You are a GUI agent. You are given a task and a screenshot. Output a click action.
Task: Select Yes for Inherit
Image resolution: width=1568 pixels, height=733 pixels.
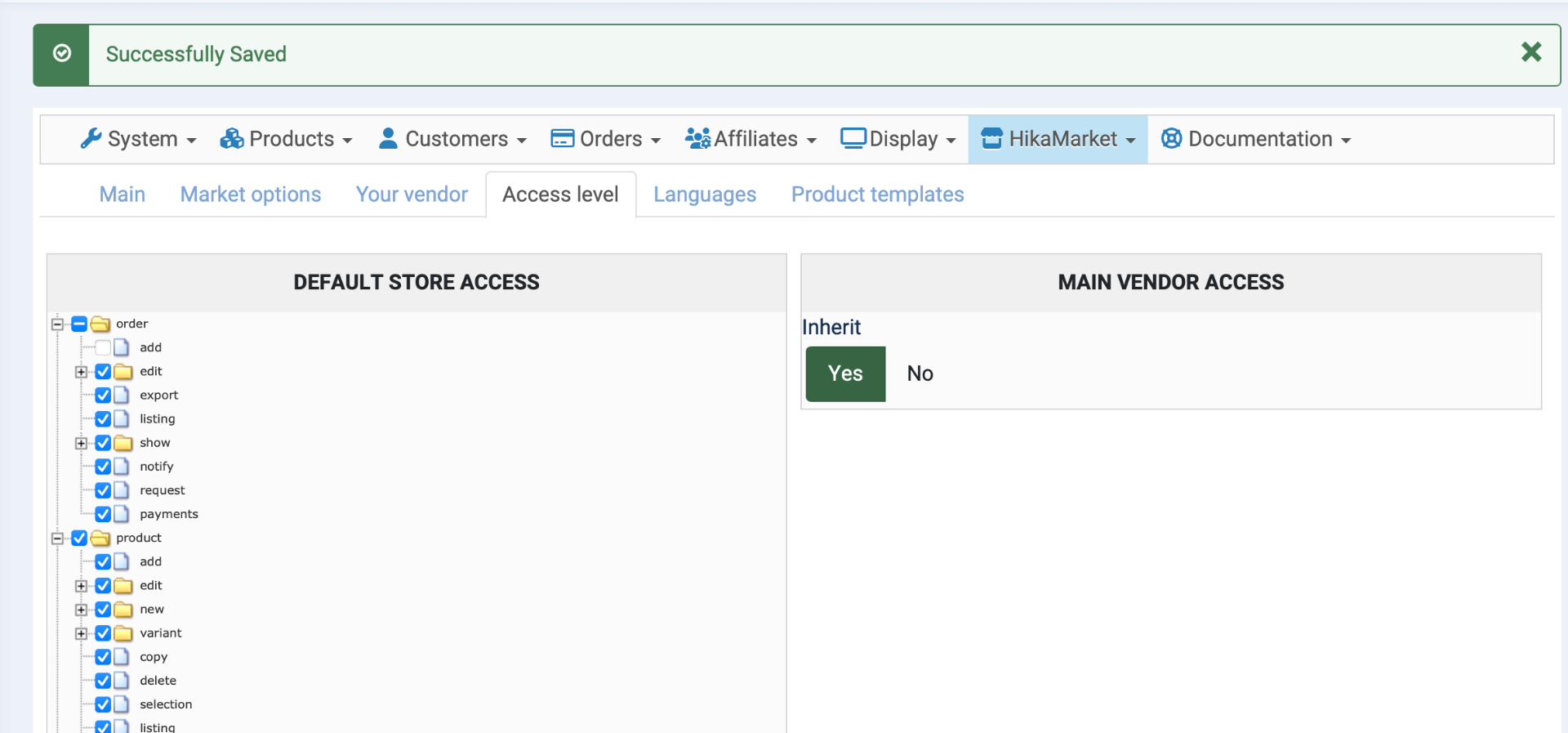click(845, 374)
